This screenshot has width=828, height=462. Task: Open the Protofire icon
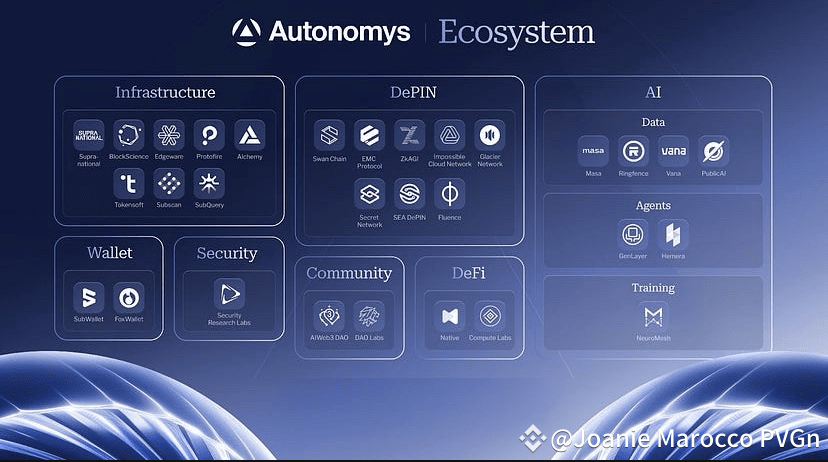click(x=209, y=135)
